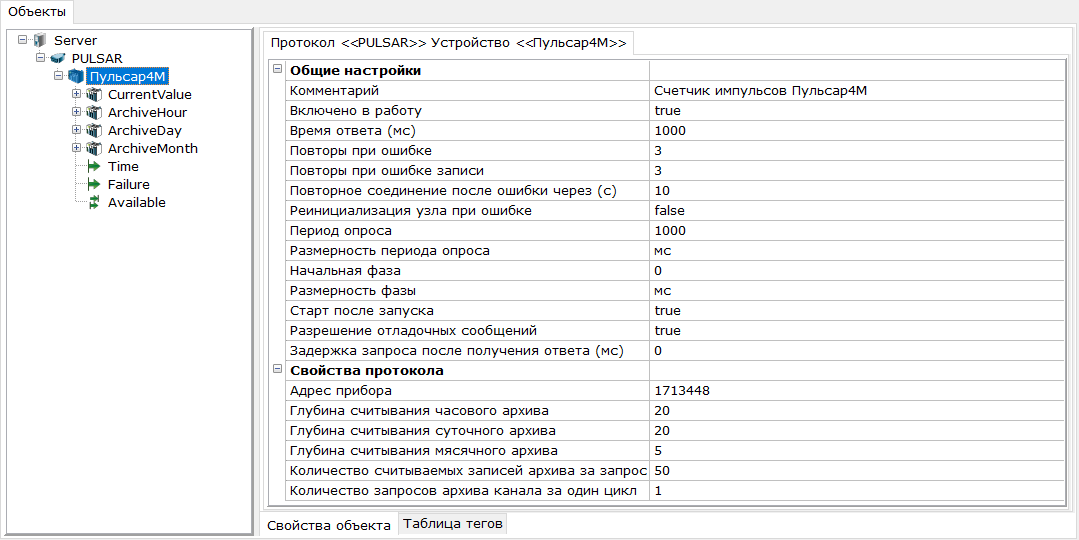Select the Протокол PULSAR Устройство tab
The height and width of the screenshot is (540, 1079).
pos(448,43)
